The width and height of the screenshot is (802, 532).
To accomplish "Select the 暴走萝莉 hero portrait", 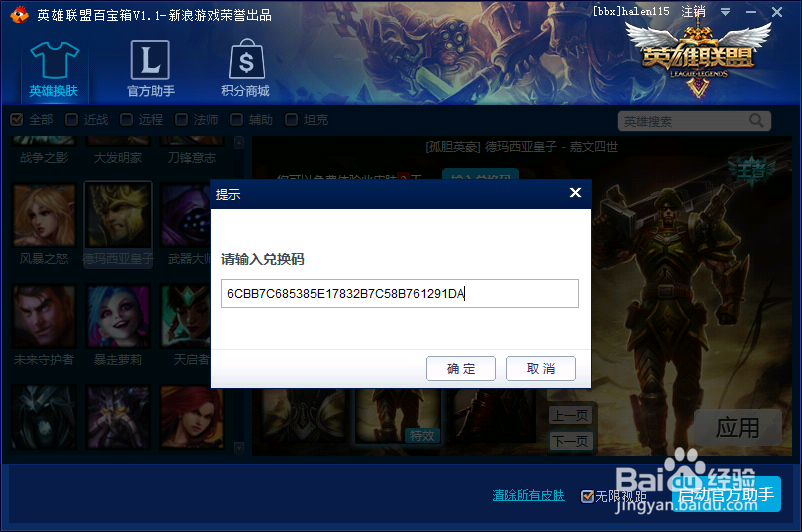I will [x=118, y=317].
